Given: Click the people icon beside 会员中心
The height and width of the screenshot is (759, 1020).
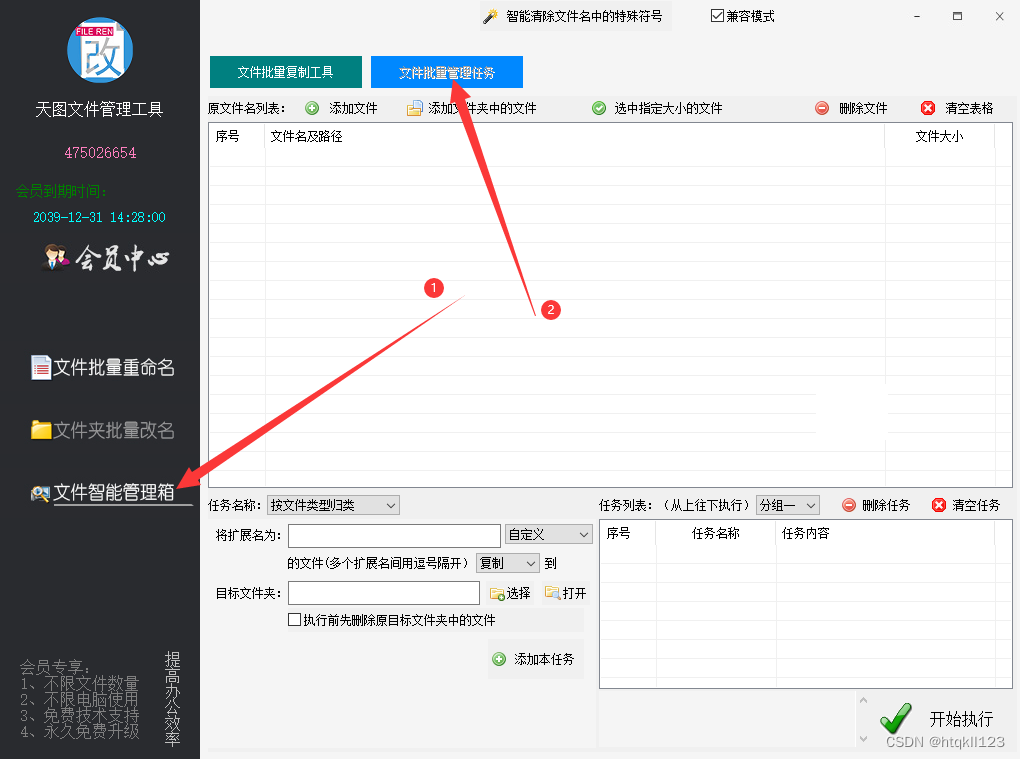Looking at the screenshot, I should [x=57, y=258].
